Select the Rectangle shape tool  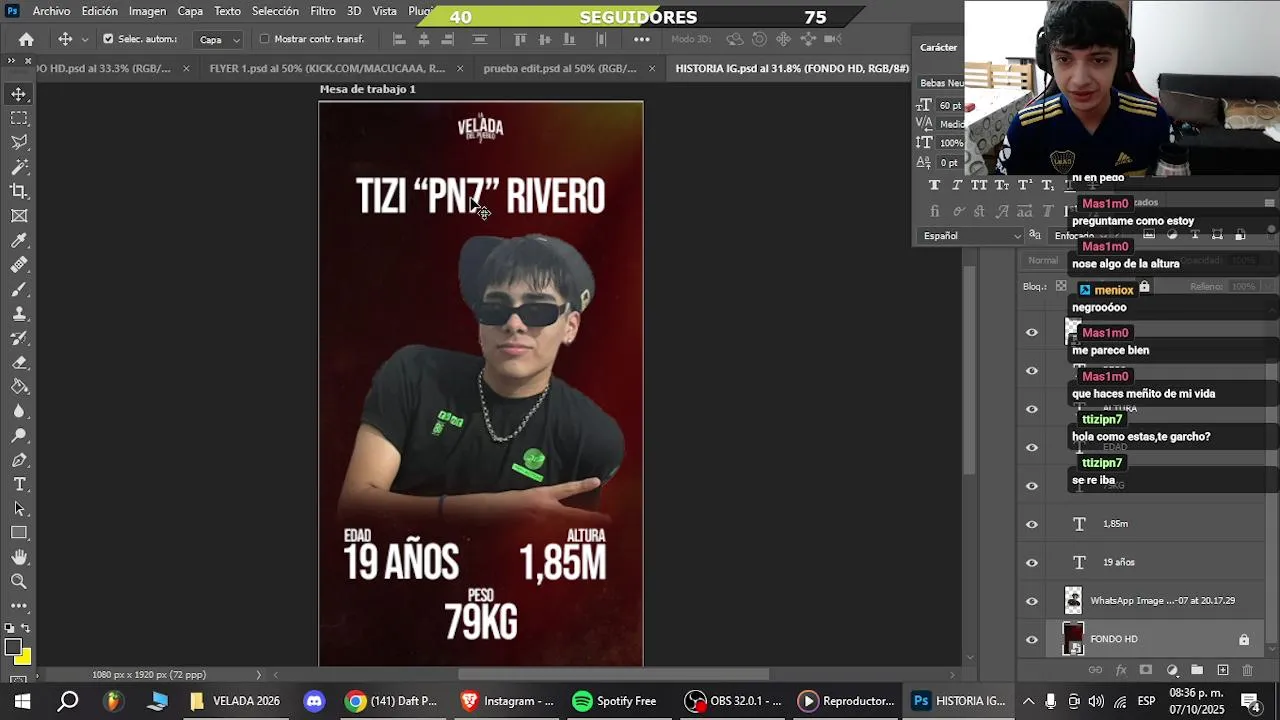(19, 533)
